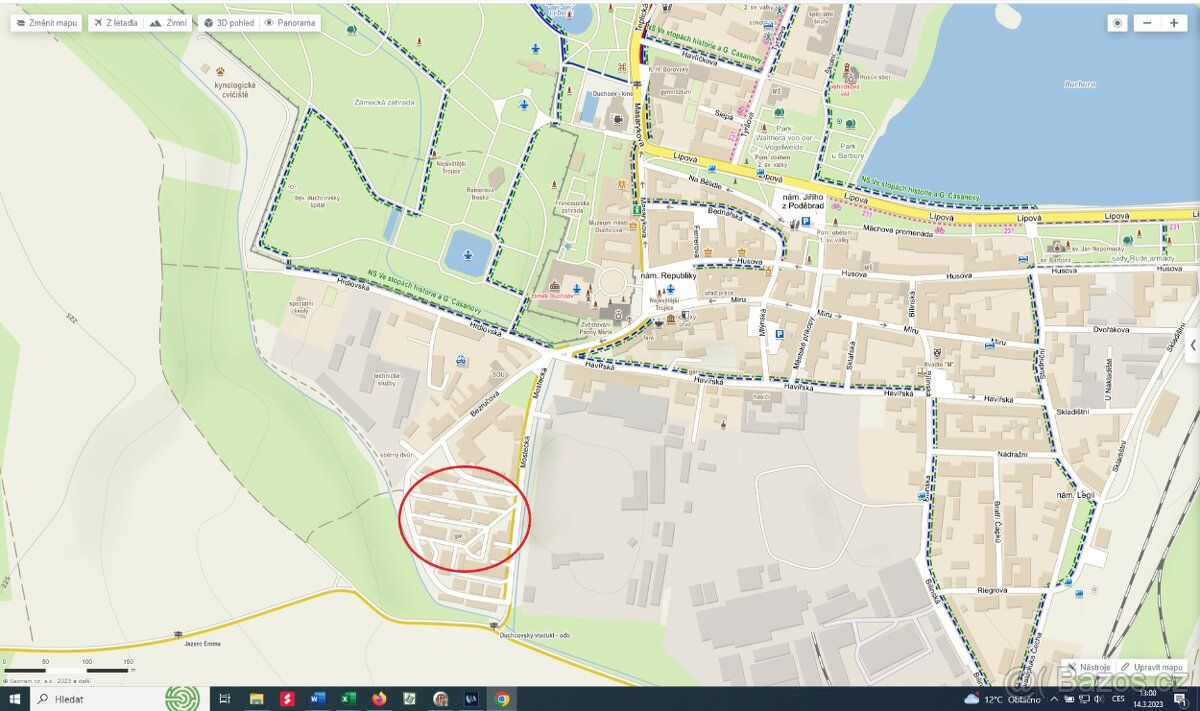Enable the 3D pohled view
The height and width of the screenshot is (711, 1200).
coord(228,22)
